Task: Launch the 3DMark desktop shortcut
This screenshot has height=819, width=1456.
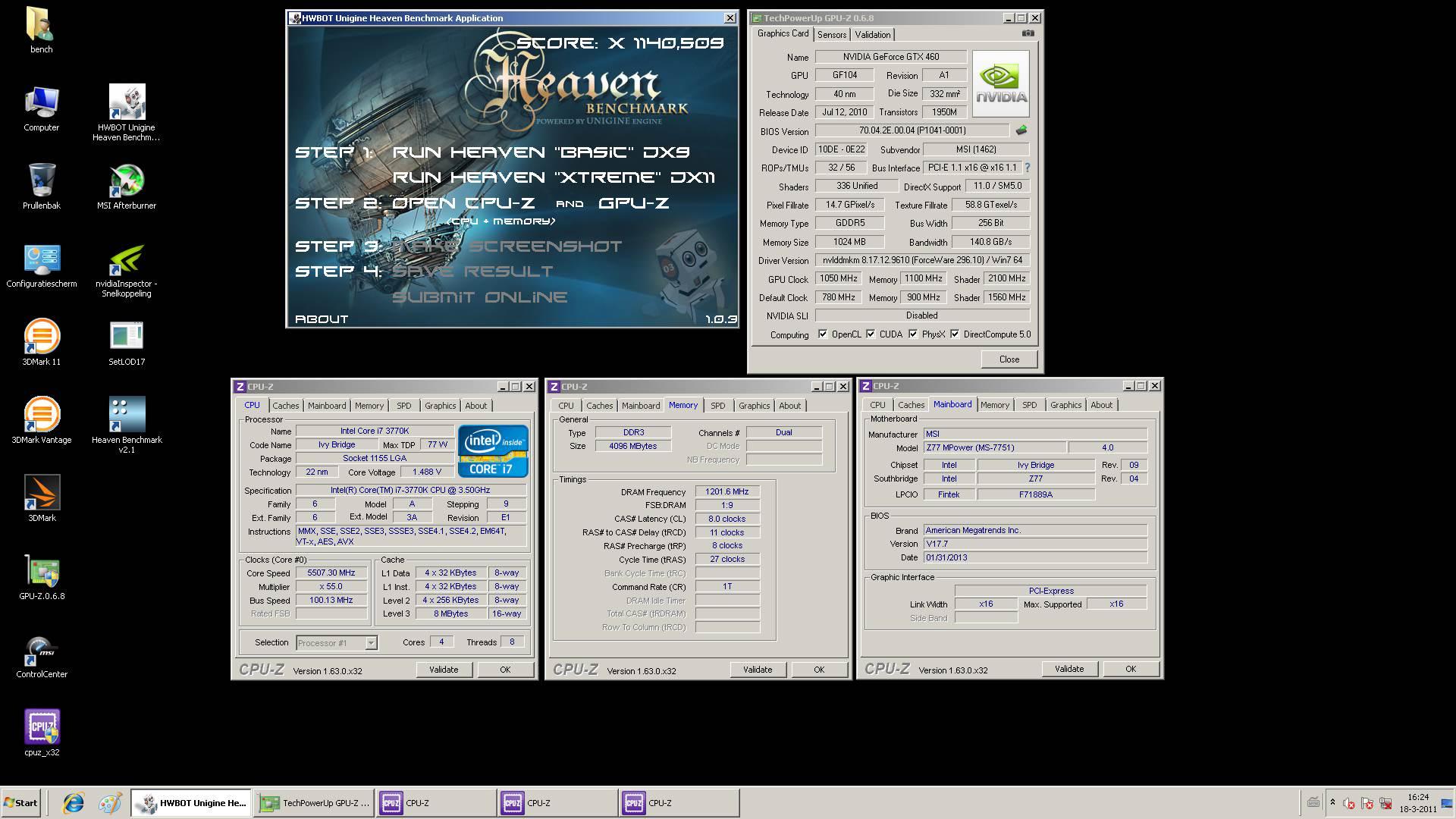Action: point(41,499)
